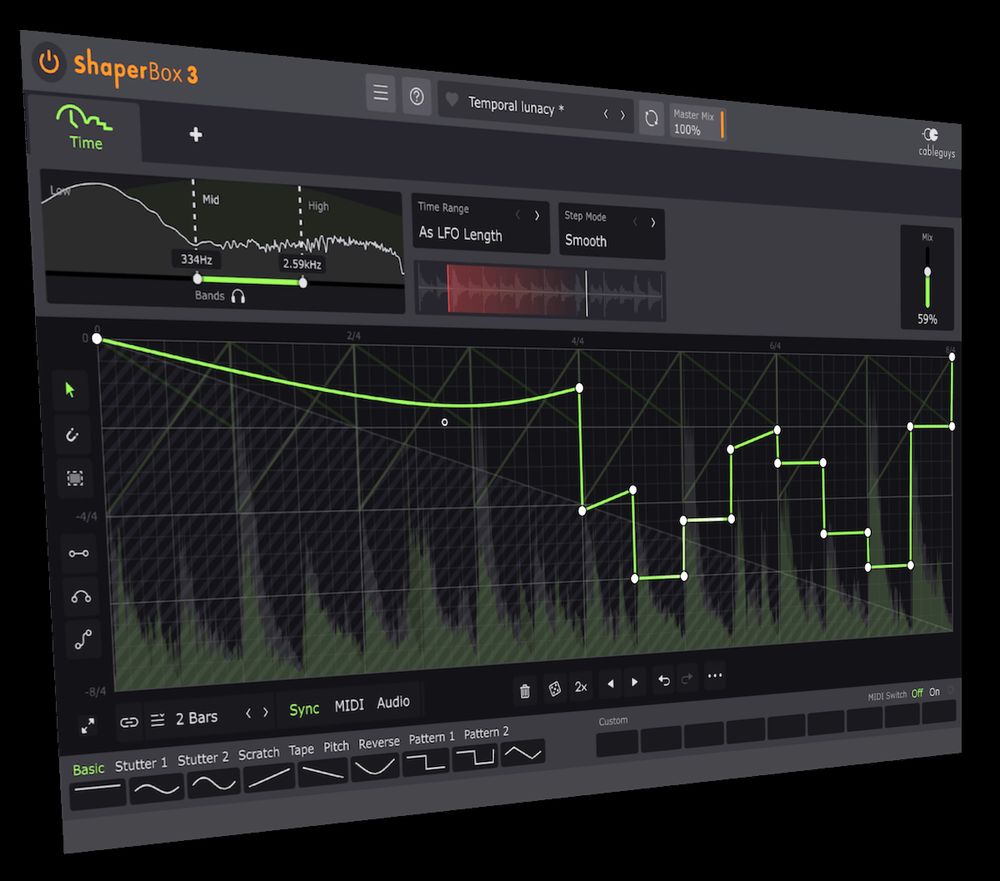Select the Stutter 1 preset category
The image size is (1000, 881).
[141, 765]
